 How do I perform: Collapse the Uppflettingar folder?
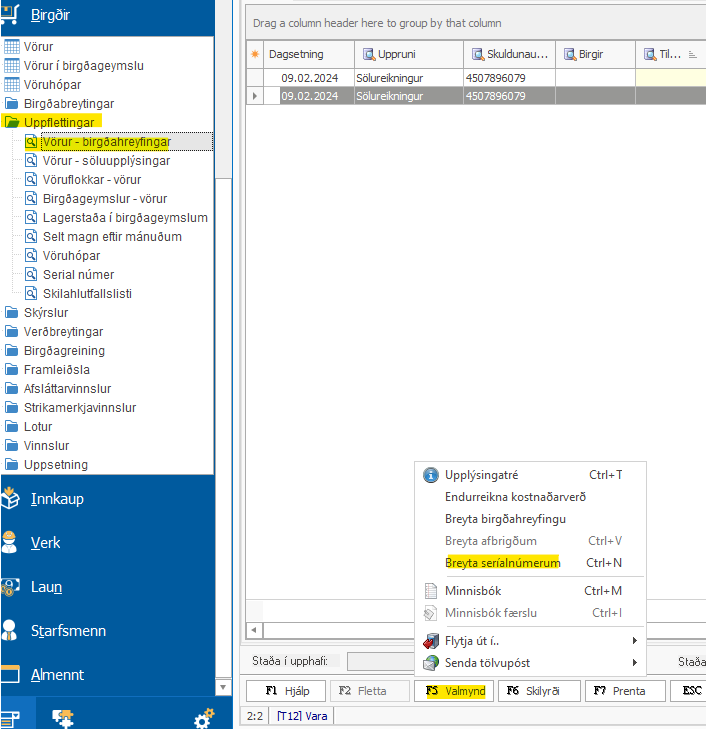(12, 123)
